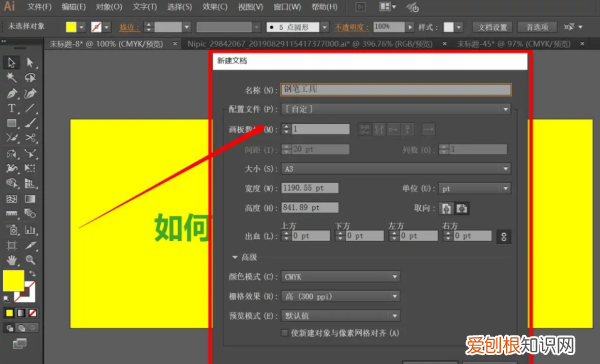Select the Slice tool
Image resolution: width=600 pixels, height=364 pixels.
[x=30, y=245]
